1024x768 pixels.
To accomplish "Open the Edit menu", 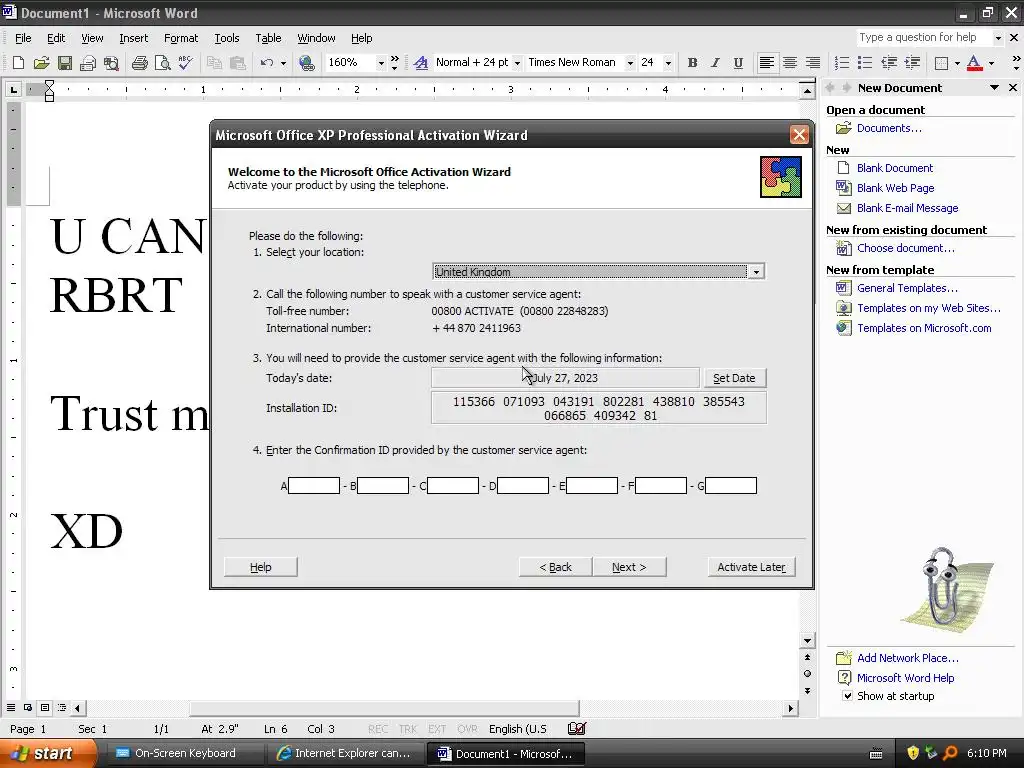I will point(56,38).
